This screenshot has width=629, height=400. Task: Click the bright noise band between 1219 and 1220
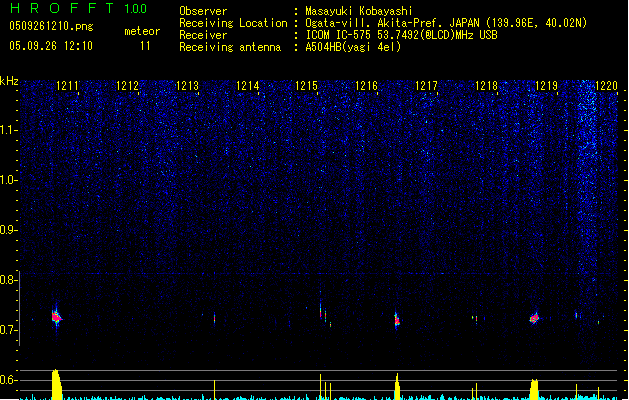[x=587, y=181]
